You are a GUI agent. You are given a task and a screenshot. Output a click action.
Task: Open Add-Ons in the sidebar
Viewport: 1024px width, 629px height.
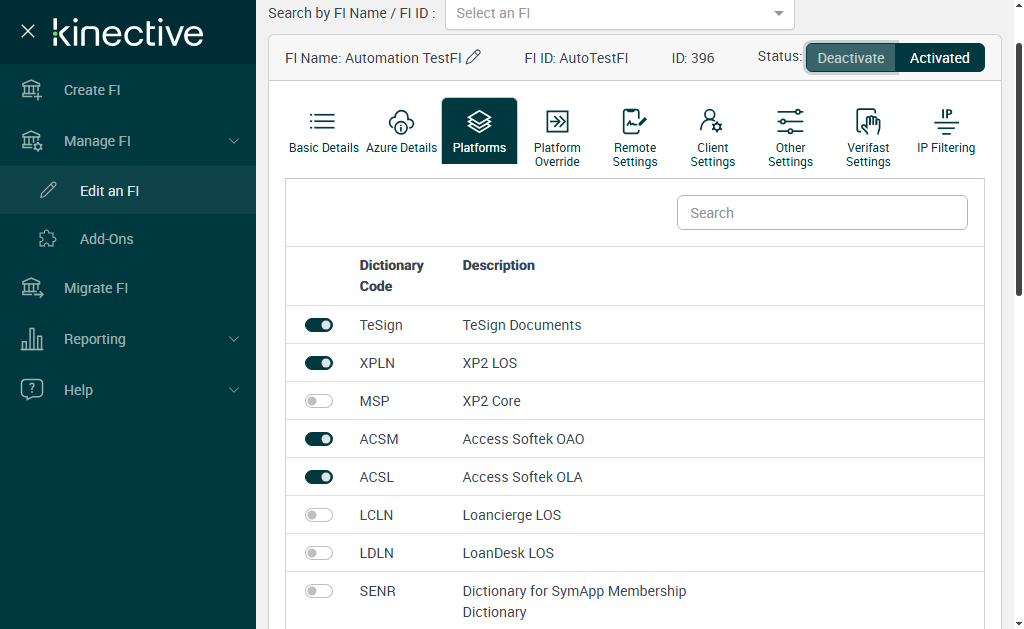click(x=128, y=238)
